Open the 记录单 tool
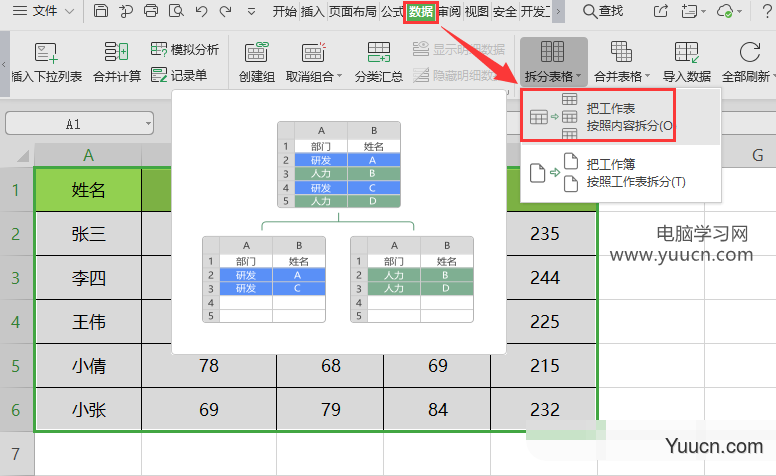The image size is (776, 476). pos(179,75)
